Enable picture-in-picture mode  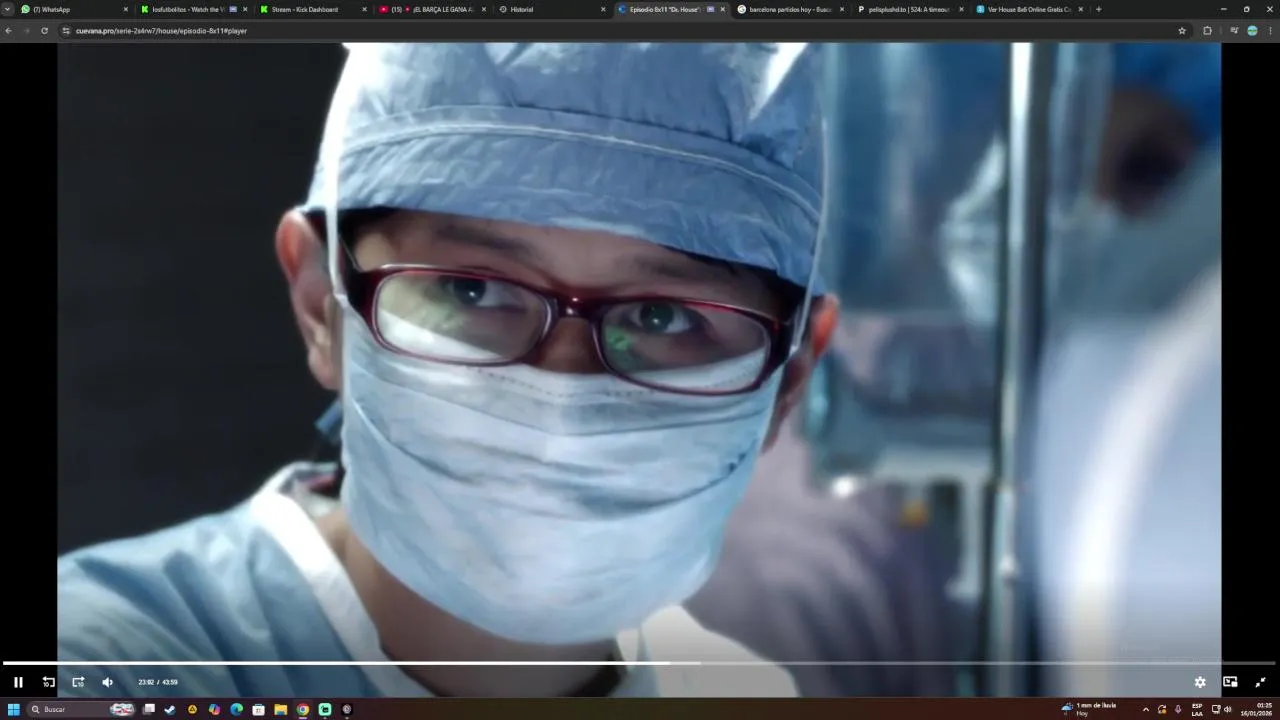tap(1230, 682)
